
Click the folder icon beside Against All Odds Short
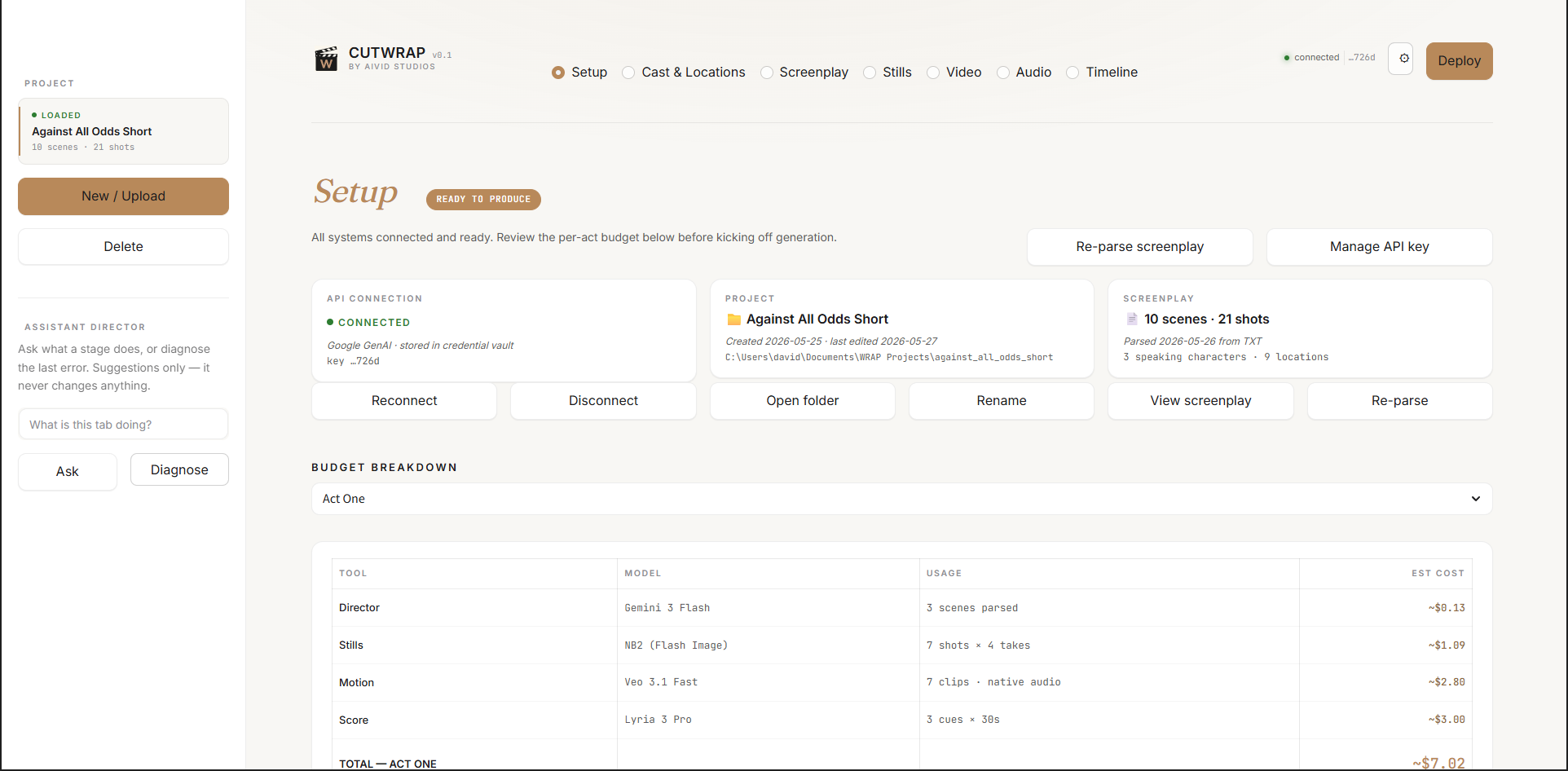pos(734,319)
